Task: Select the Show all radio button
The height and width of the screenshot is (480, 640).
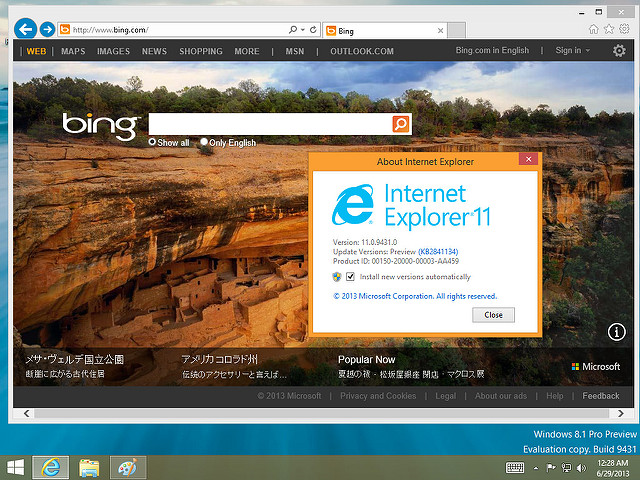Action: [152, 142]
